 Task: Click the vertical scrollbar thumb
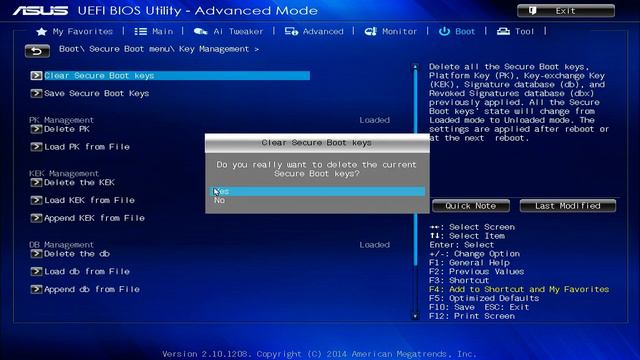[x=416, y=167]
